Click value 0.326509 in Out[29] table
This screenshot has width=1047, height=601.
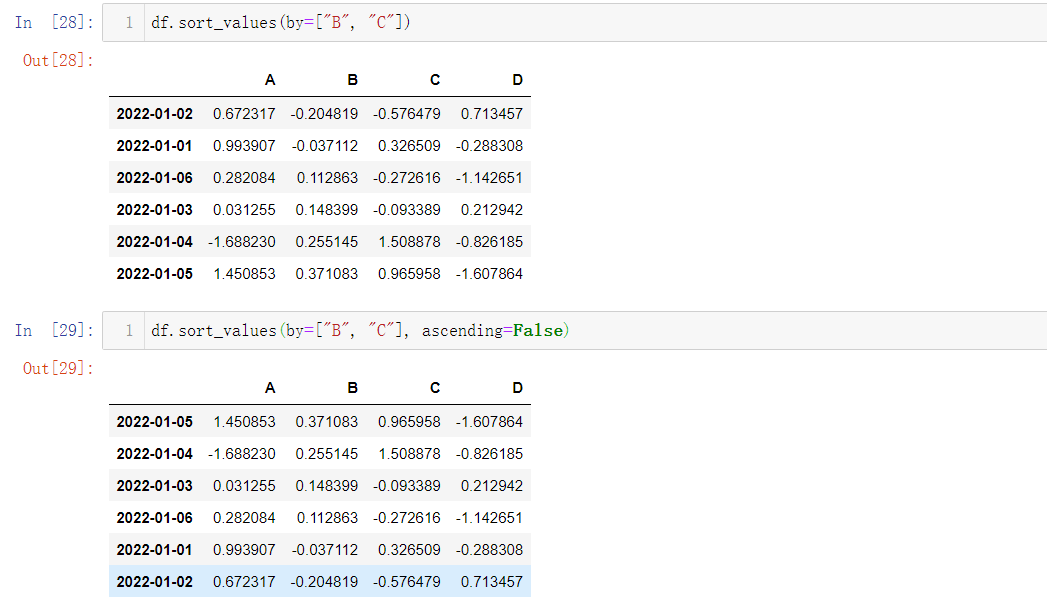point(409,550)
